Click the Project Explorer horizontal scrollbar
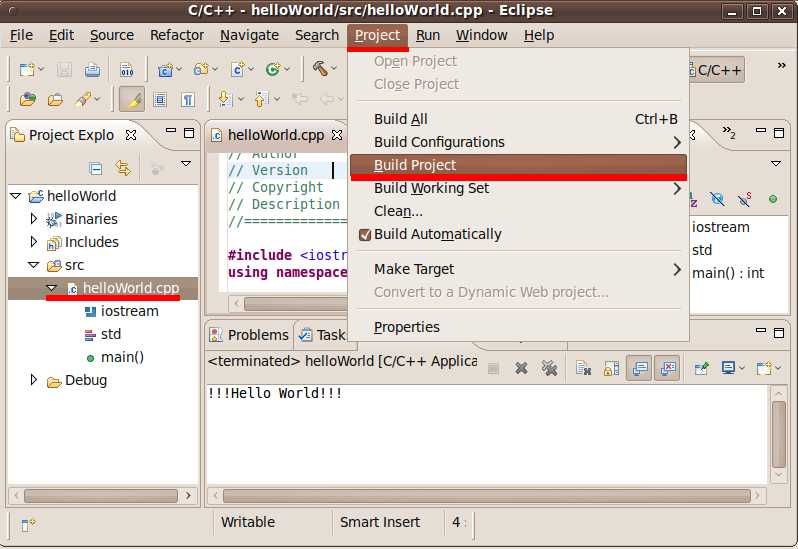The height and width of the screenshot is (549, 798). 101,496
